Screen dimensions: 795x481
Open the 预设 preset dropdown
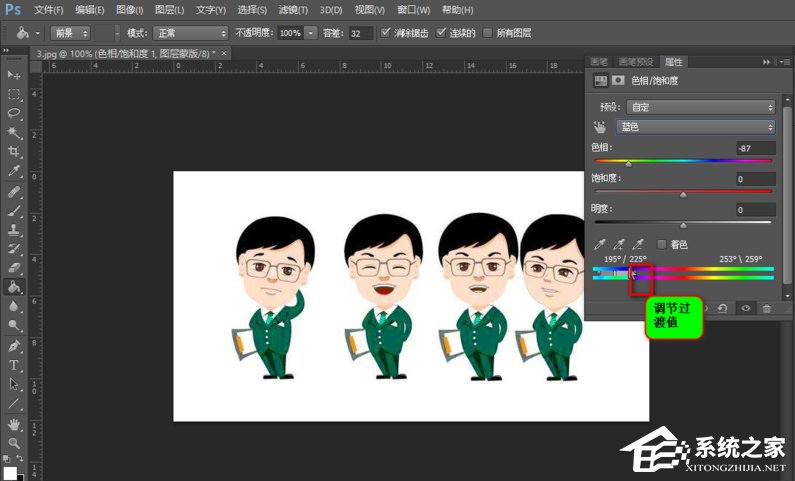point(701,107)
